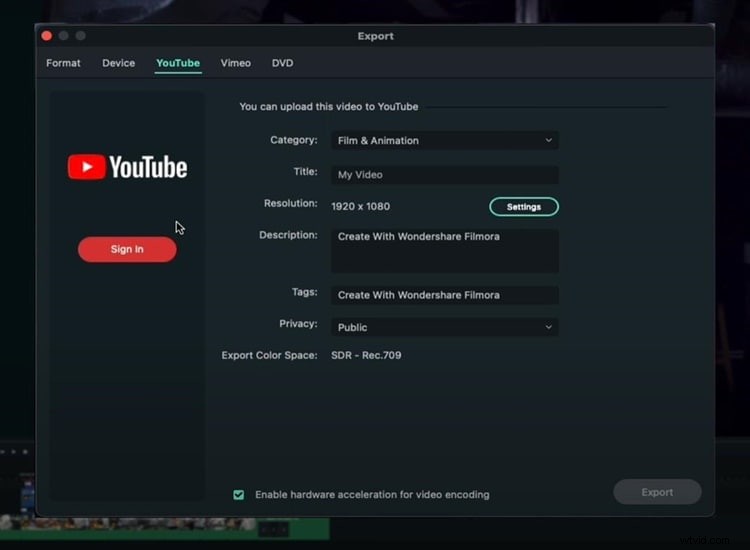Click the 1920 x 1080 resolution value

361,207
